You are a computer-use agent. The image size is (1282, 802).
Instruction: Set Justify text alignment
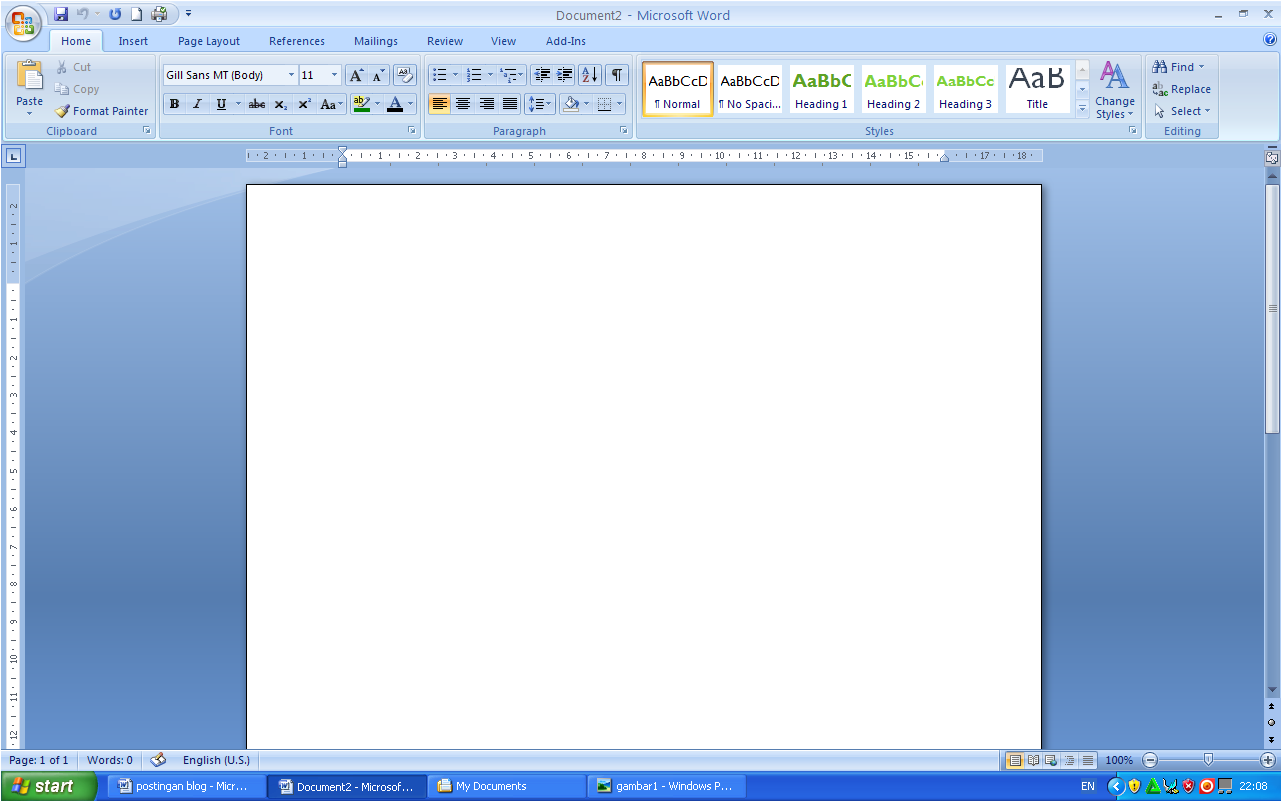tap(510, 104)
